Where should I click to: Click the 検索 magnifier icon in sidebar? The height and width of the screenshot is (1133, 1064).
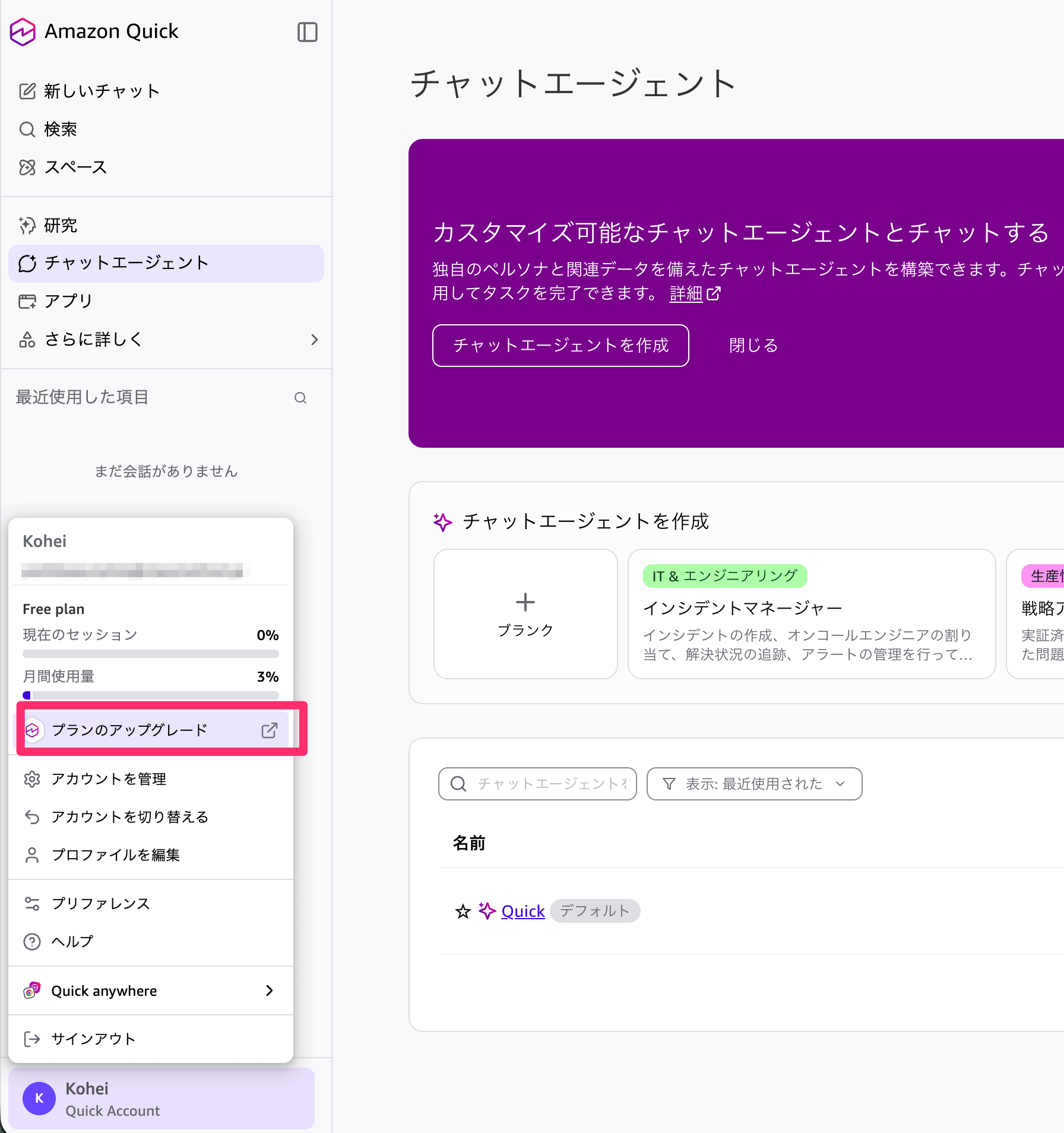coord(27,129)
